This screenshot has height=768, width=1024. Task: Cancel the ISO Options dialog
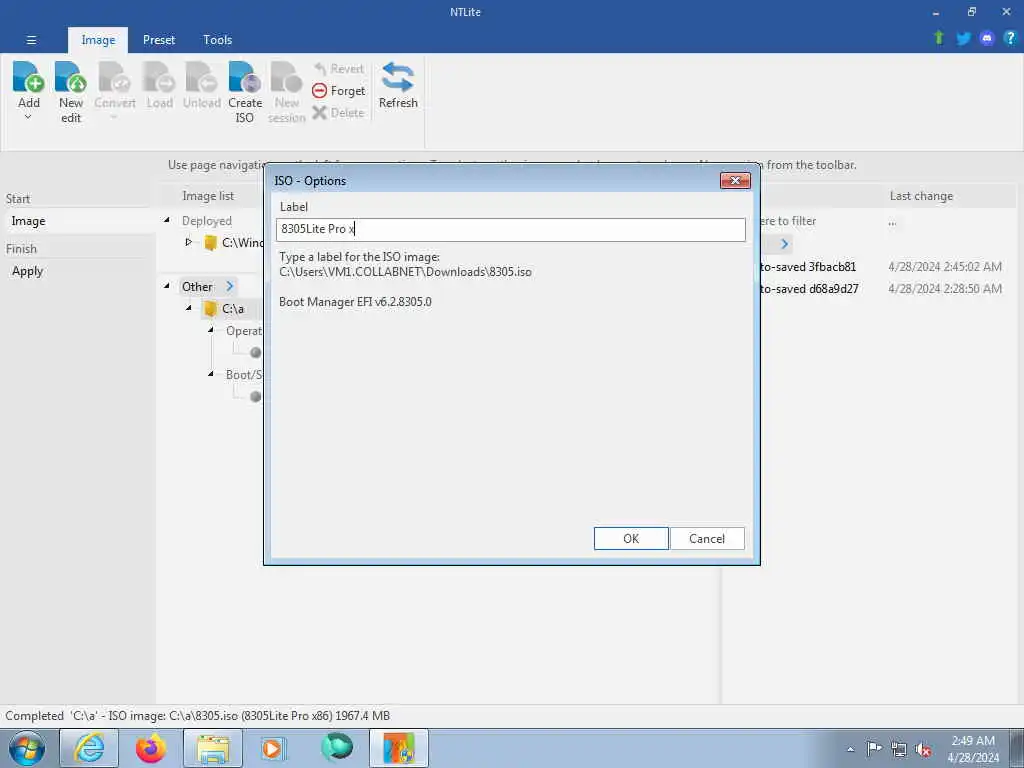[x=707, y=539]
